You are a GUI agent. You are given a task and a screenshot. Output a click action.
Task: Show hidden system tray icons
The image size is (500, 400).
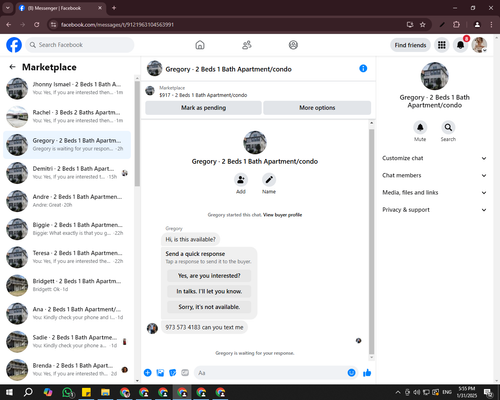coord(398,392)
